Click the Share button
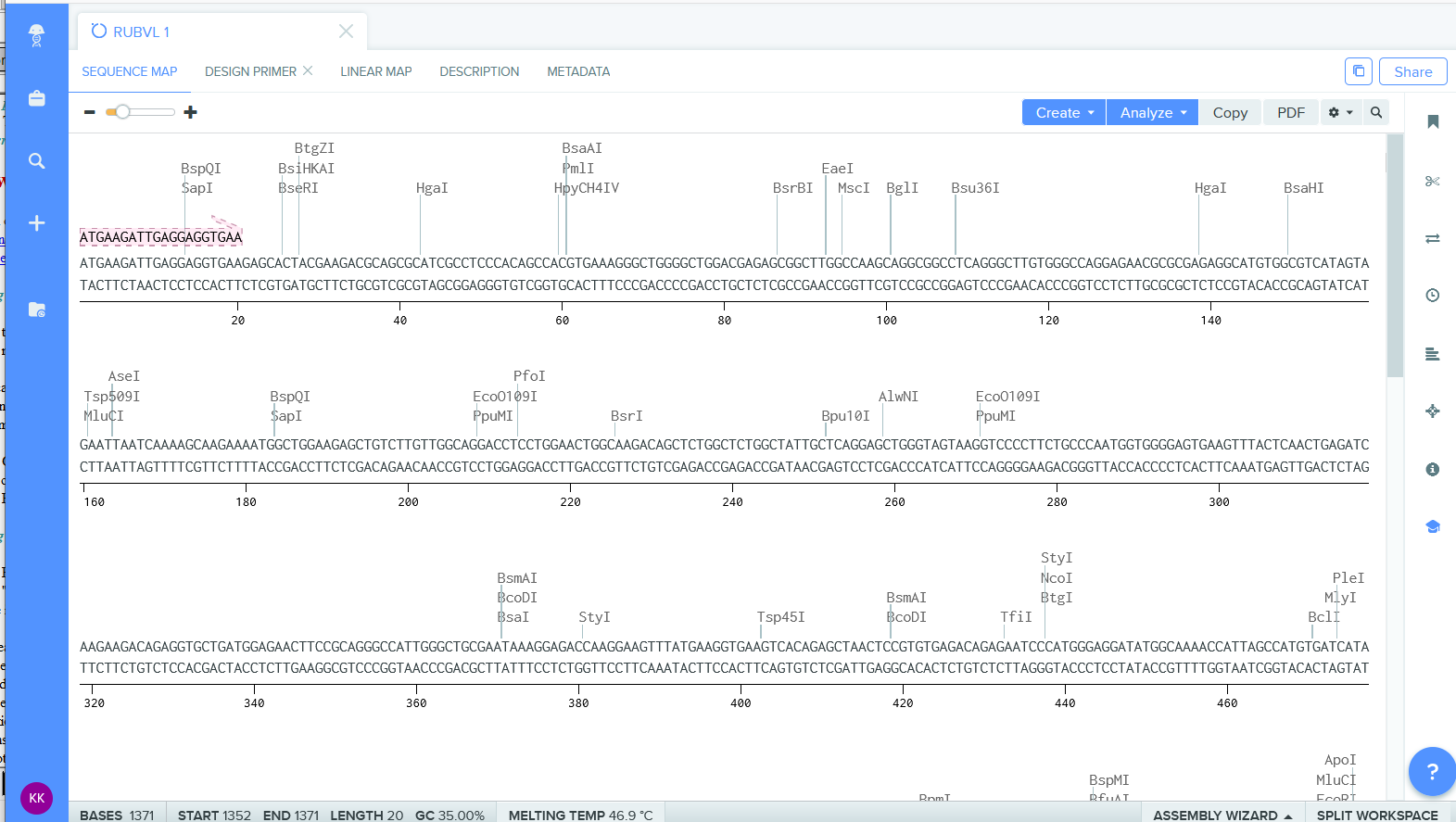 [x=1412, y=71]
